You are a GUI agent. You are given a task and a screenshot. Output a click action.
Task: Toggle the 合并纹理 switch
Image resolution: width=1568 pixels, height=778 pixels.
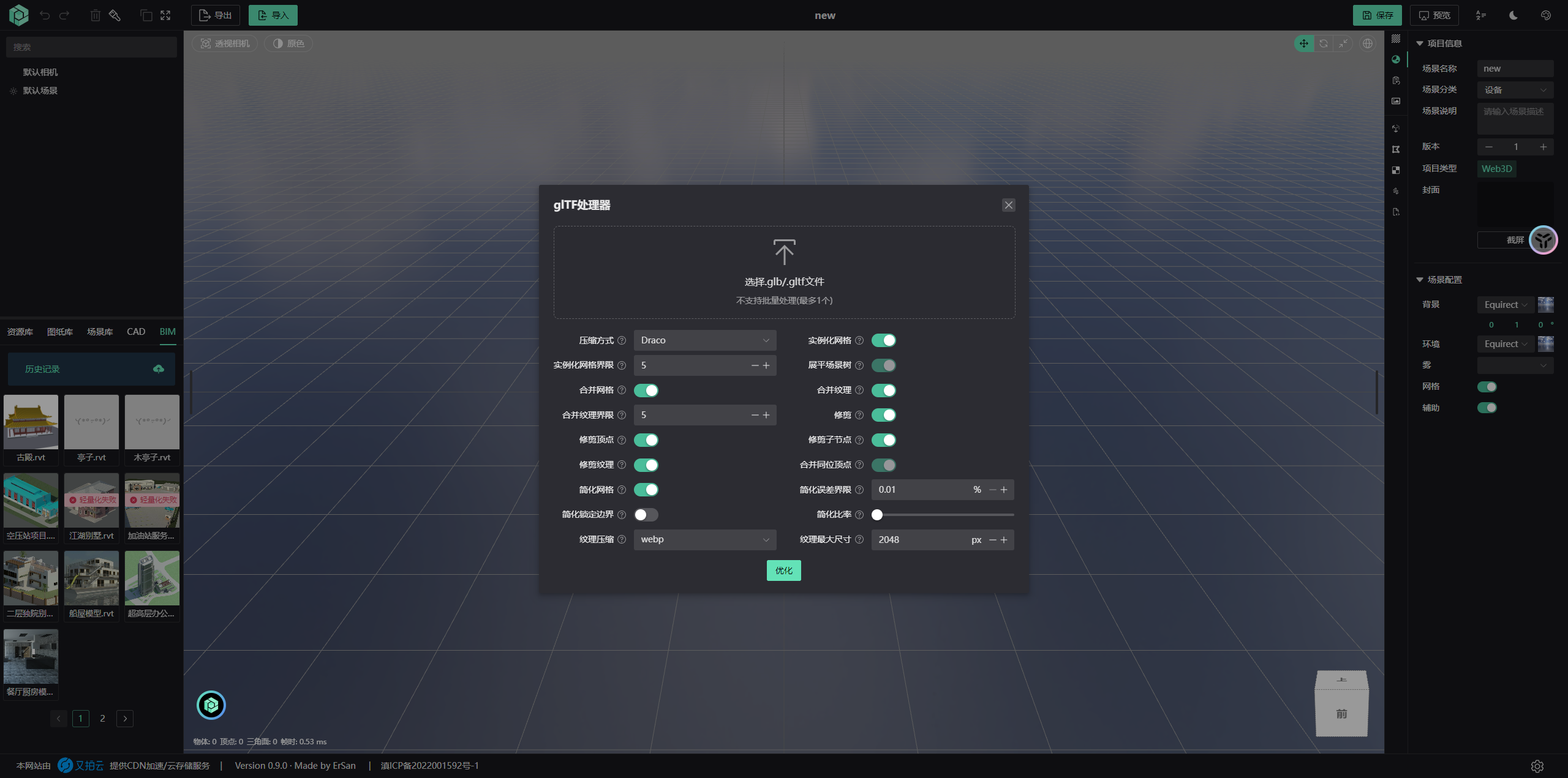884,391
